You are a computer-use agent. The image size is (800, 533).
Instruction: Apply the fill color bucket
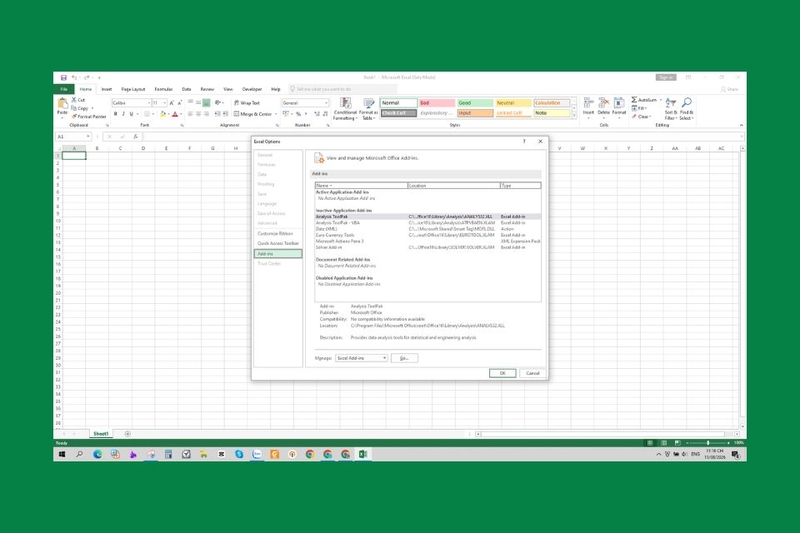163,114
